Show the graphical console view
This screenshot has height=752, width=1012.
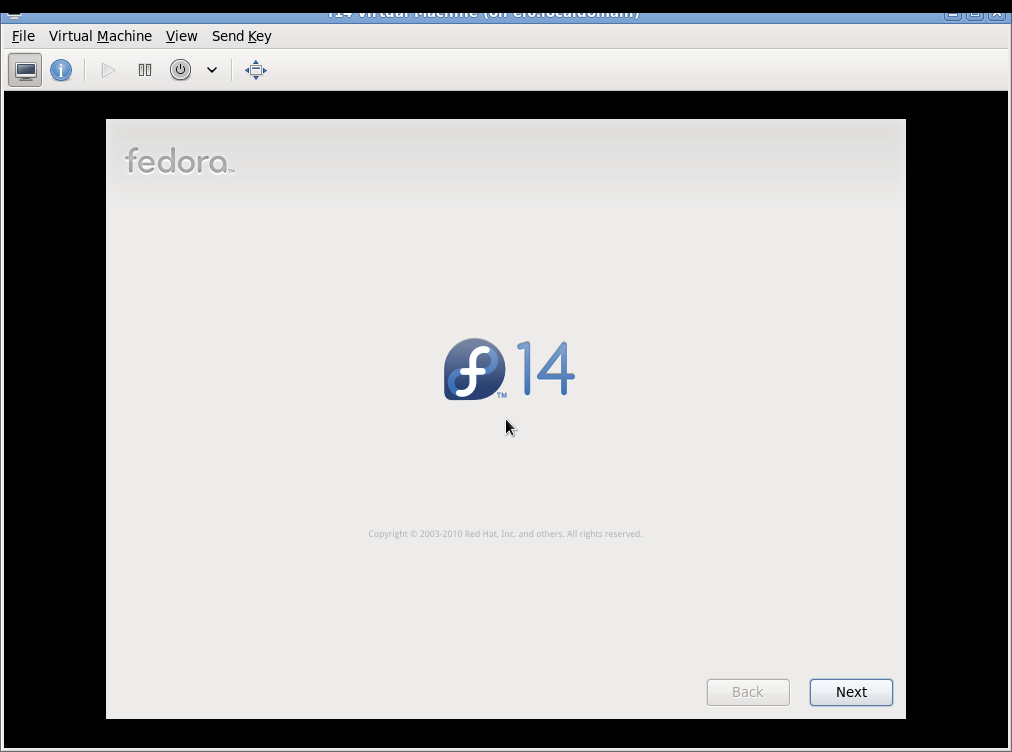[x=25, y=70]
